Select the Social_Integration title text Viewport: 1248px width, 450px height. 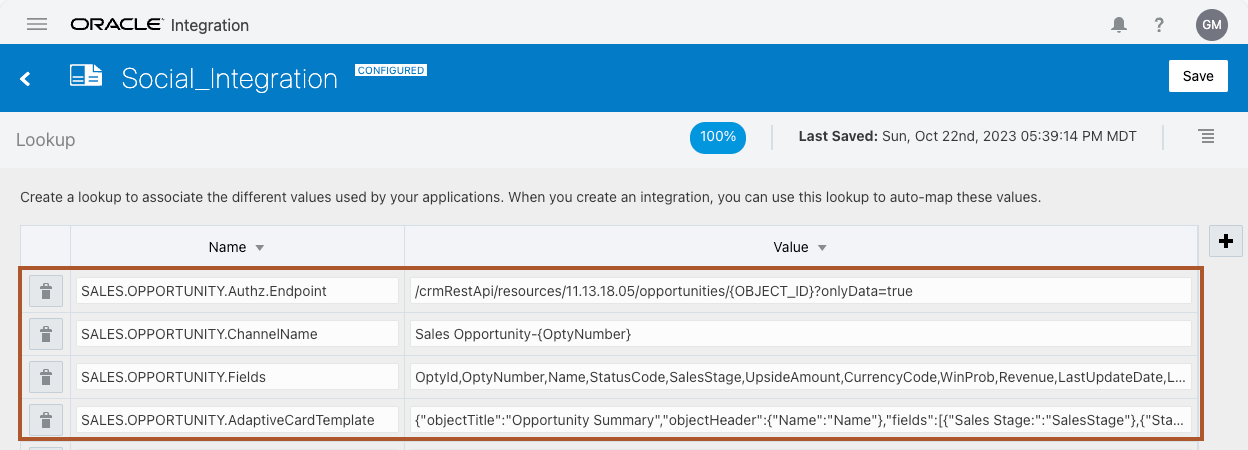tap(229, 79)
